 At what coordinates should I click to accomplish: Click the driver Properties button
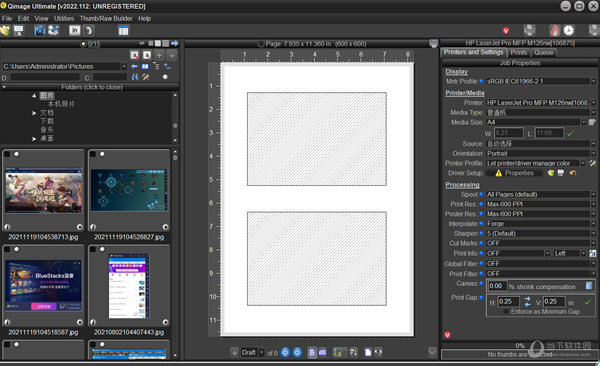pyautogui.click(x=514, y=173)
